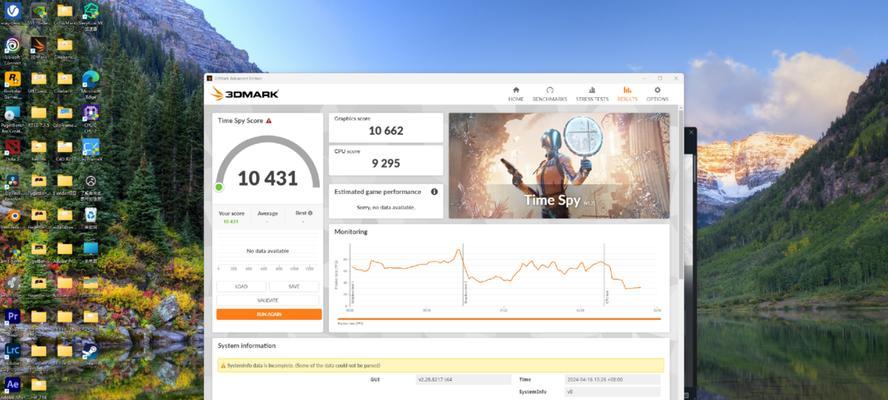Open the Dota 2 desktop shortcut
888x400 pixels.
12,150
